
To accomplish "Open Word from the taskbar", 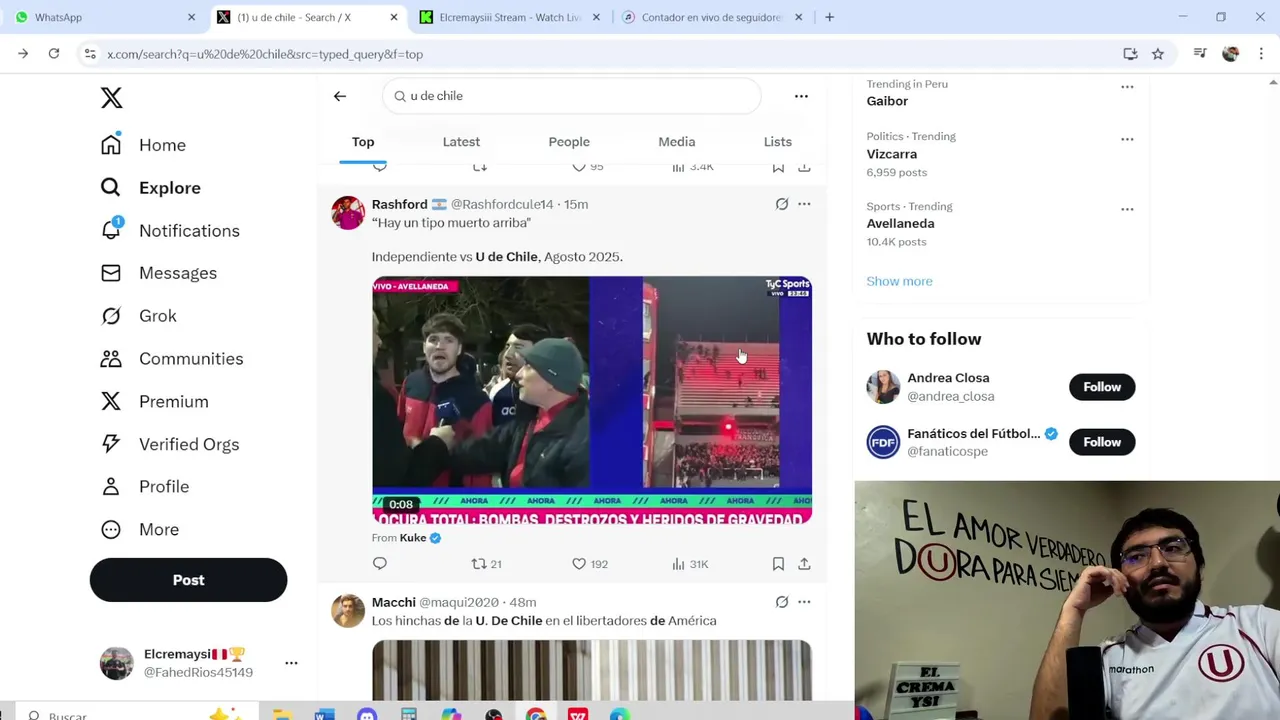I will click(x=324, y=714).
